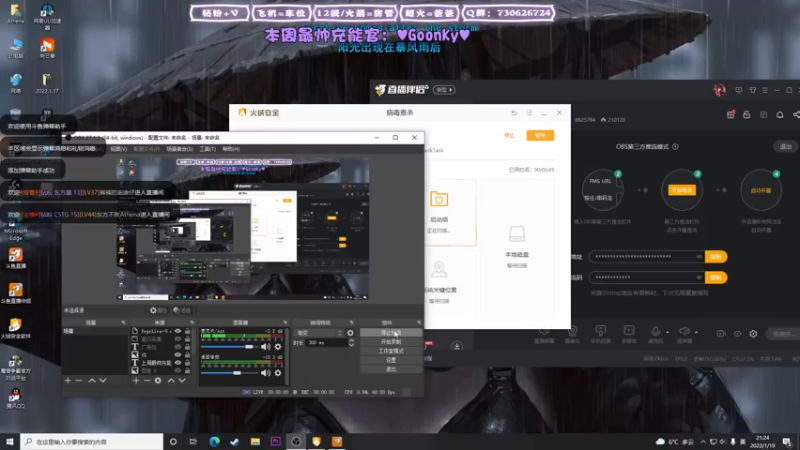Click the multimedia icon in 直播伴侣 toolbar

[629, 331]
